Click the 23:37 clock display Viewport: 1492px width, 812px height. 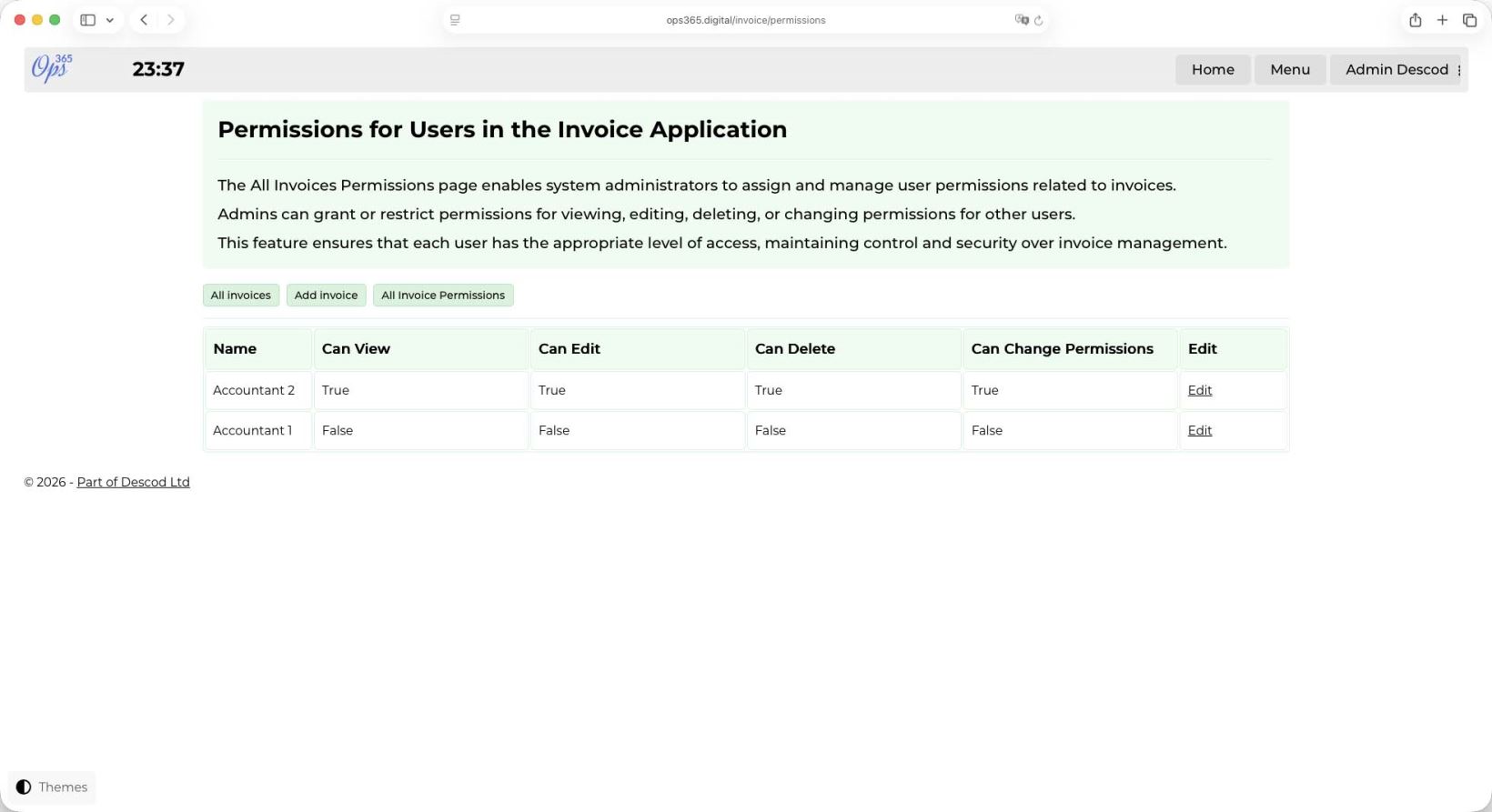click(x=158, y=69)
